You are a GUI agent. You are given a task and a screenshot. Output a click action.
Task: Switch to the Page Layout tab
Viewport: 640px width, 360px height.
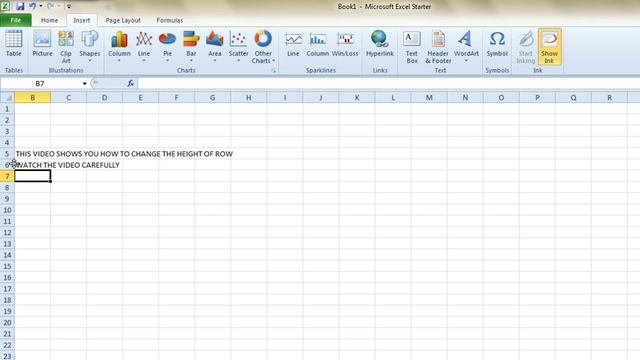pos(123,20)
